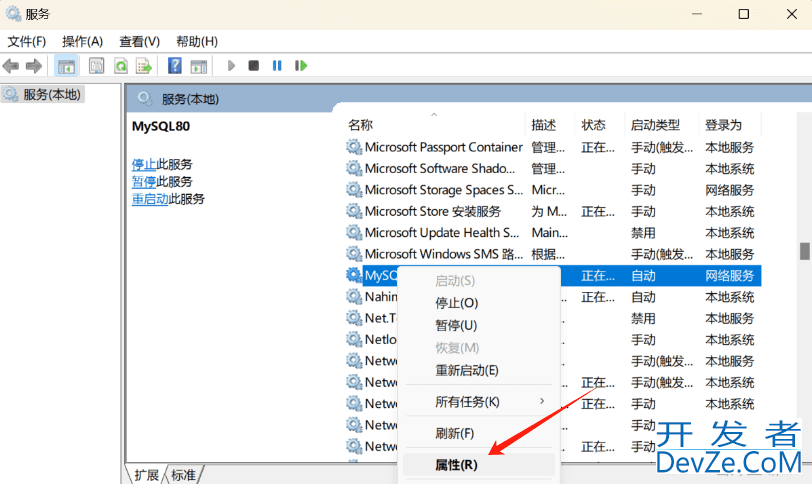Viewport: 812px width, 484px height.
Task: Click 网络服务 in the highlighted MySQL row
Action: [x=729, y=276]
